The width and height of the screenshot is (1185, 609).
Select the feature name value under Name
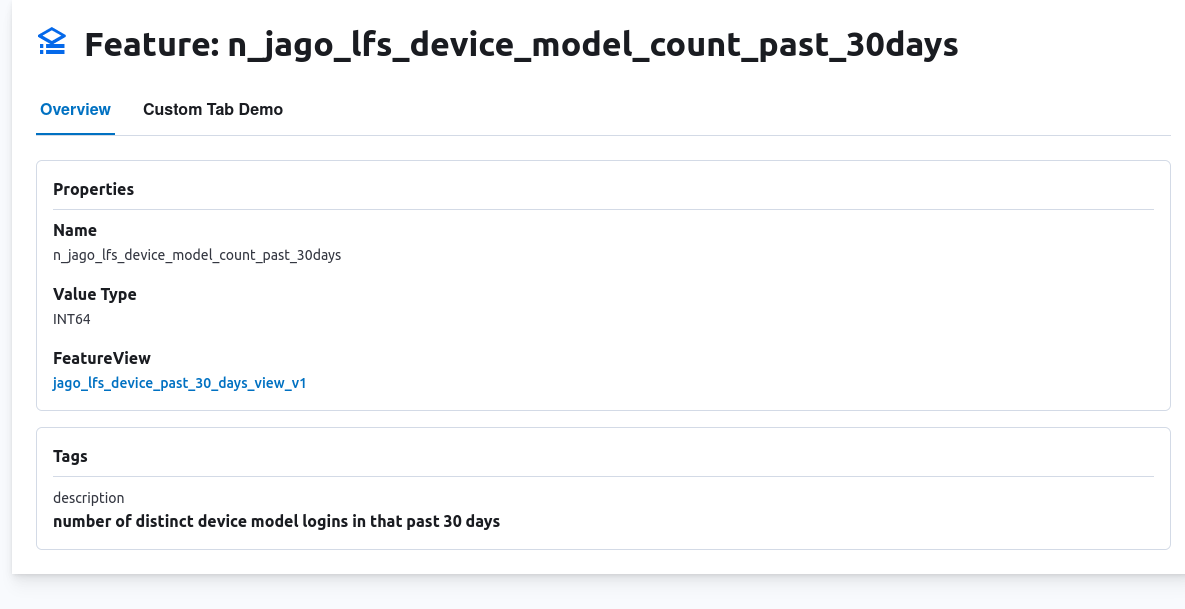197,255
